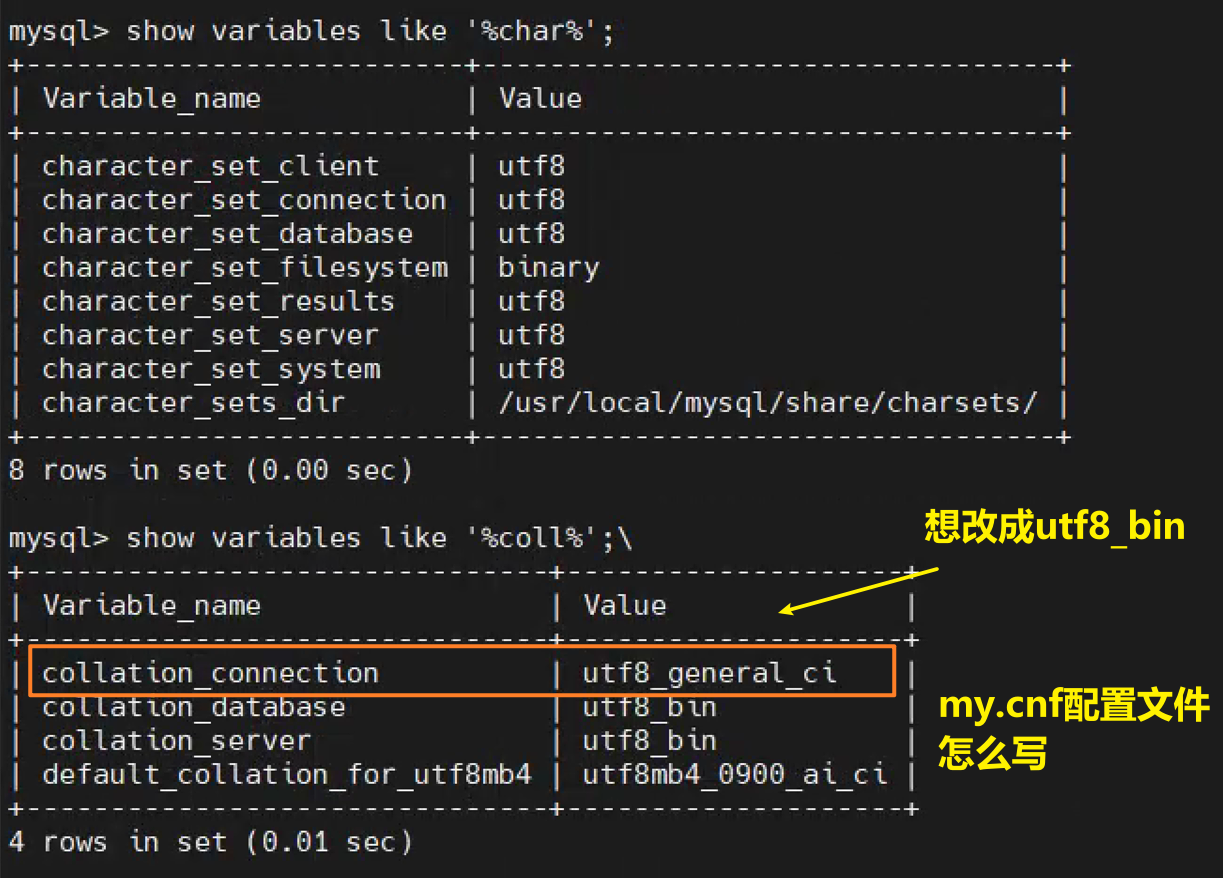
Task: Click the character_set_database variable
Action: [227, 234]
